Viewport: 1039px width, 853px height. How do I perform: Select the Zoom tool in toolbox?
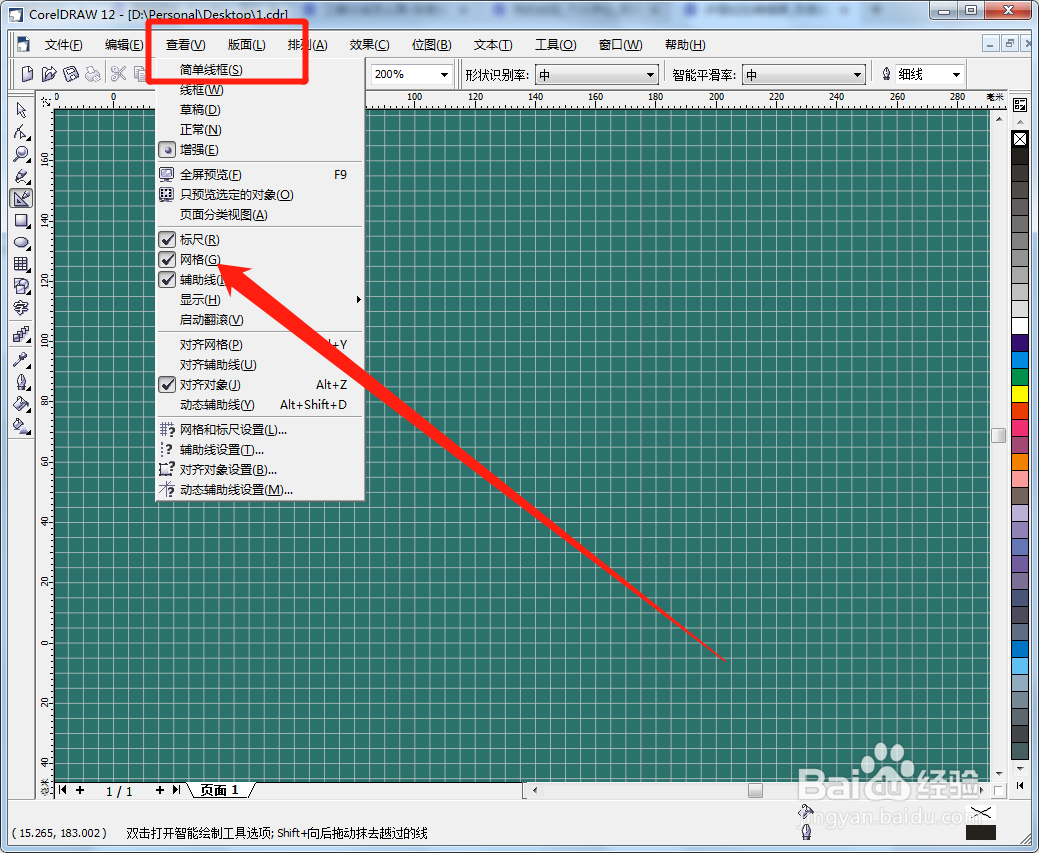(21, 154)
